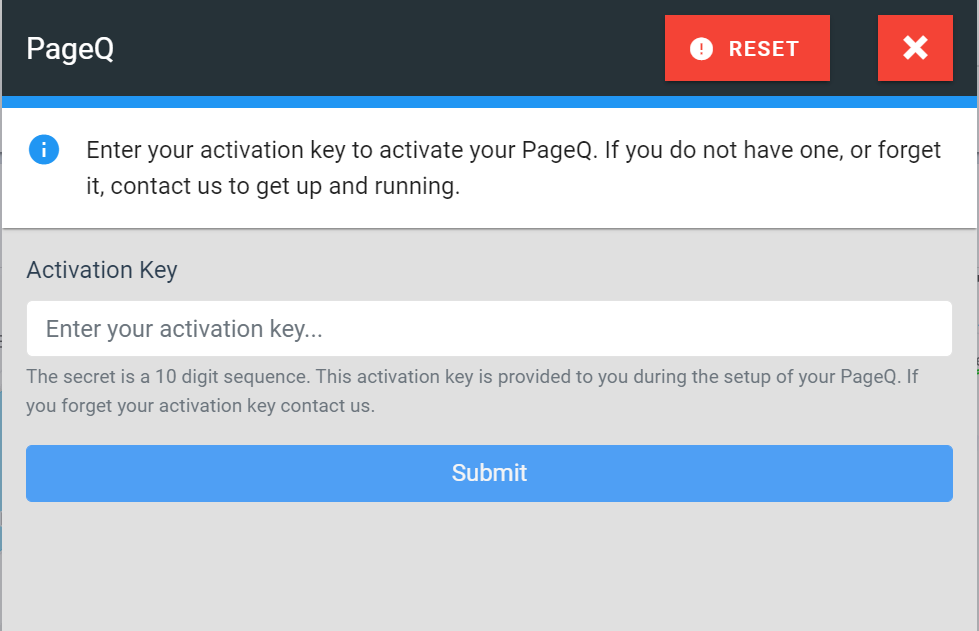Focus the activation key input field
The image size is (979, 631).
(489, 329)
